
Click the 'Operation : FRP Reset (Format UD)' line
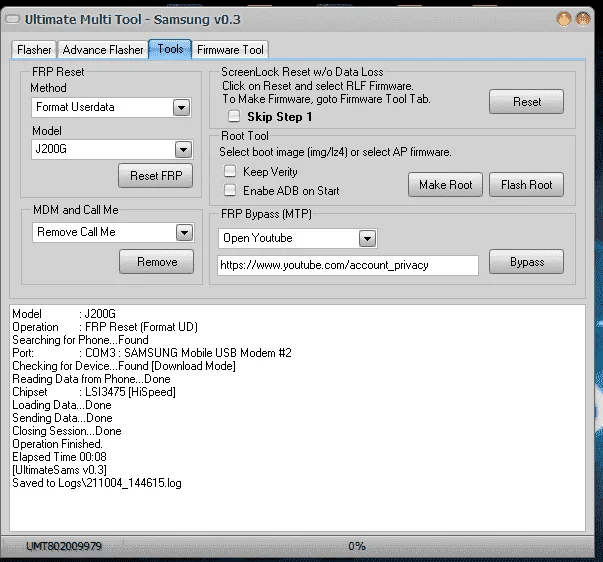(105, 327)
